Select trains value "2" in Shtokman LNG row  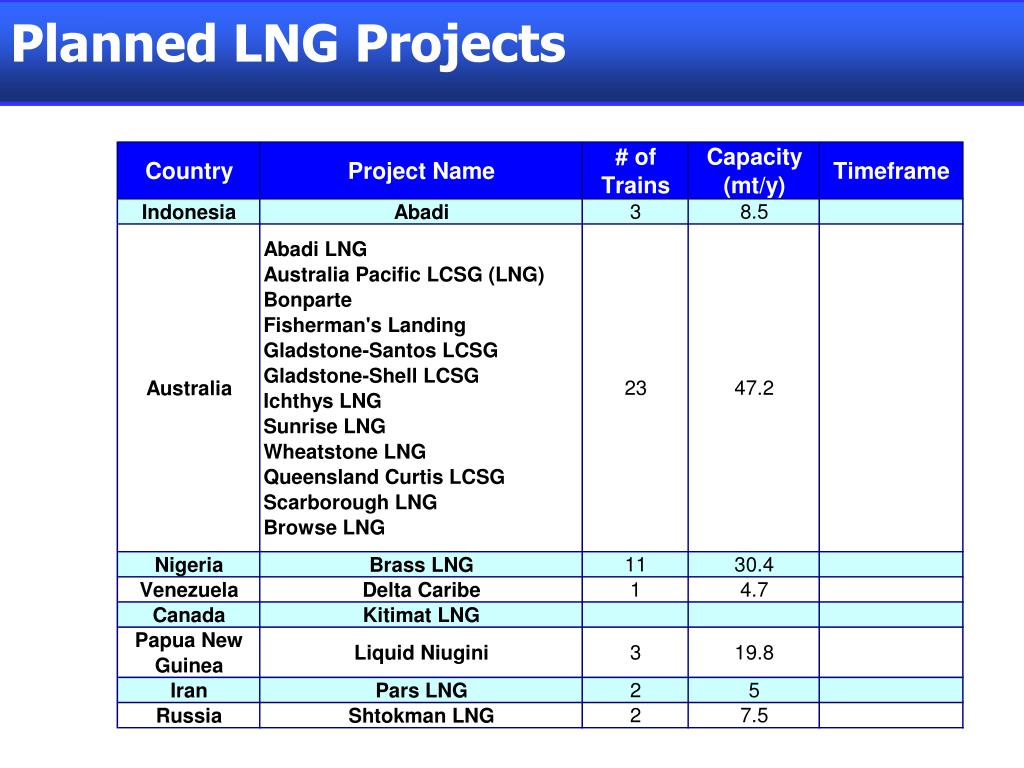point(635,716)
